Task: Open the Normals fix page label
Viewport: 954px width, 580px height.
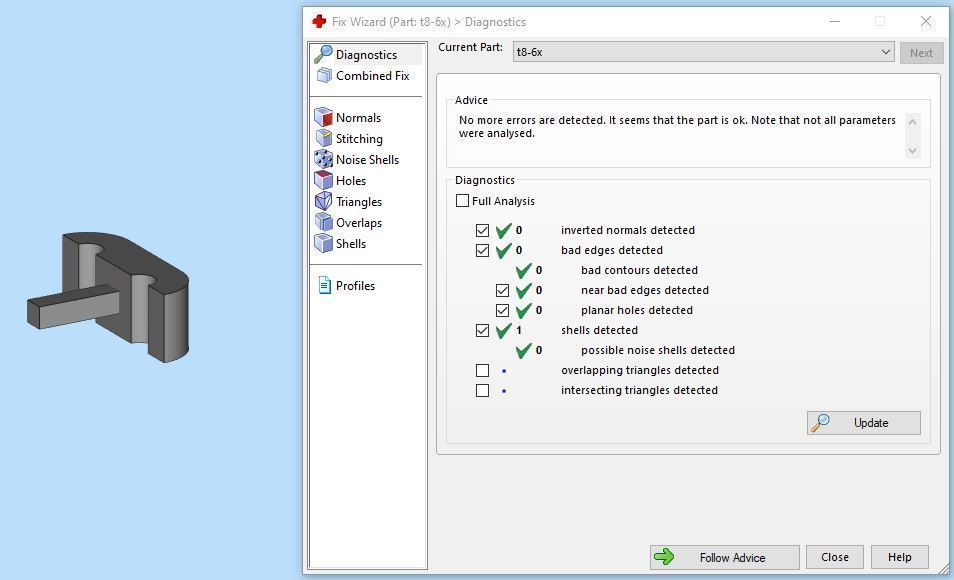Action: click(x=358, y=117)
